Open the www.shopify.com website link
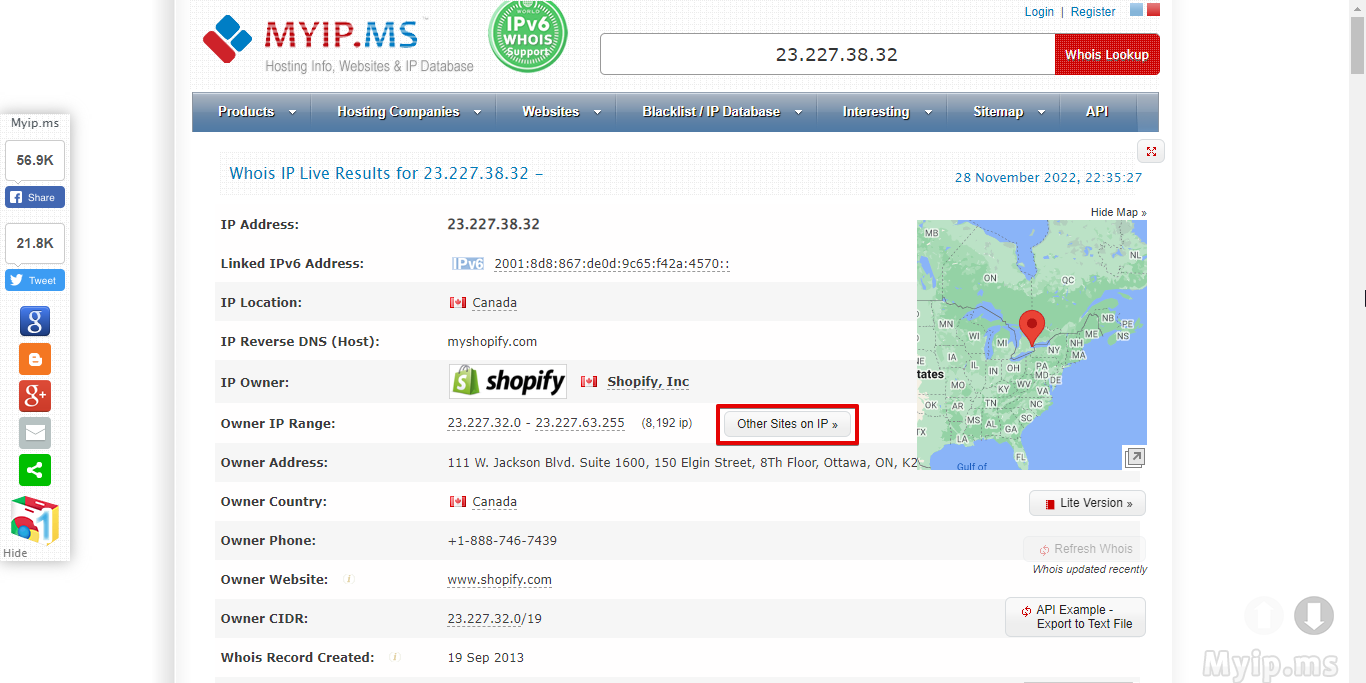This screenshot has height=683, width=1366. tap(499, 580)
